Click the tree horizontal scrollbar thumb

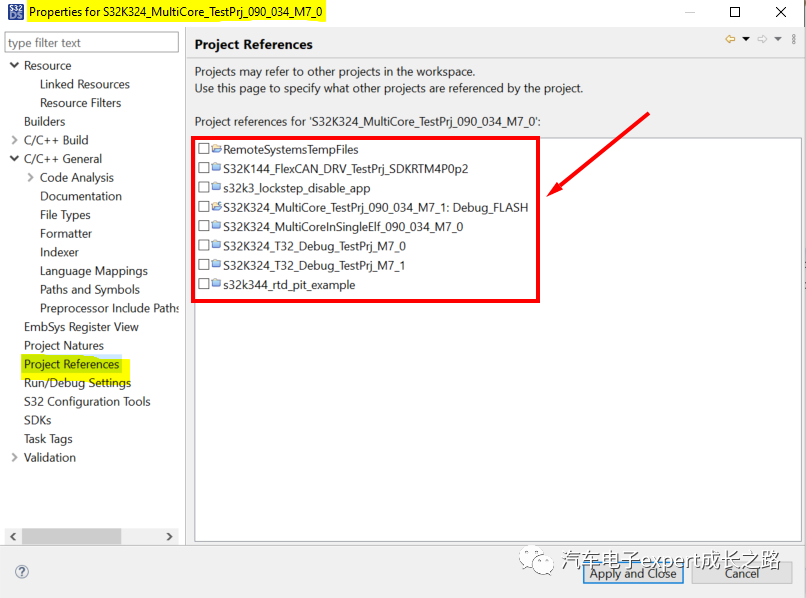71,536
